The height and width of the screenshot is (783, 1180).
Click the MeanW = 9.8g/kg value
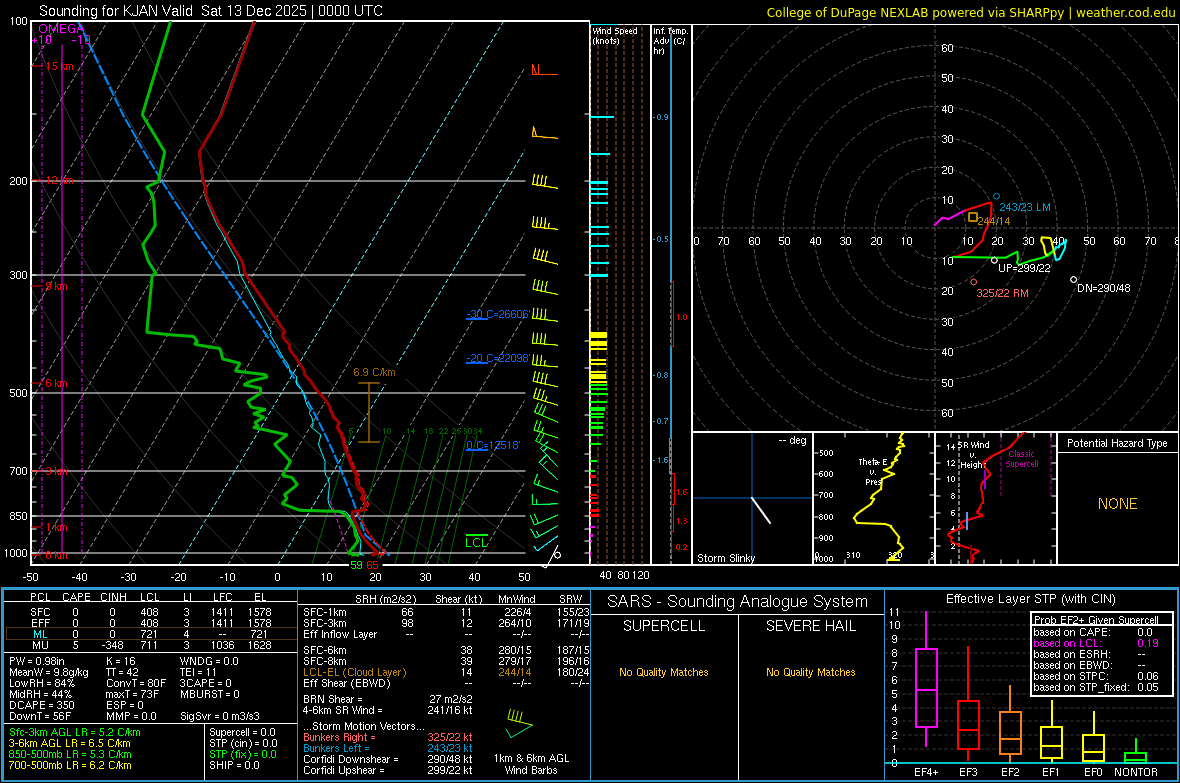coord(49,672)
